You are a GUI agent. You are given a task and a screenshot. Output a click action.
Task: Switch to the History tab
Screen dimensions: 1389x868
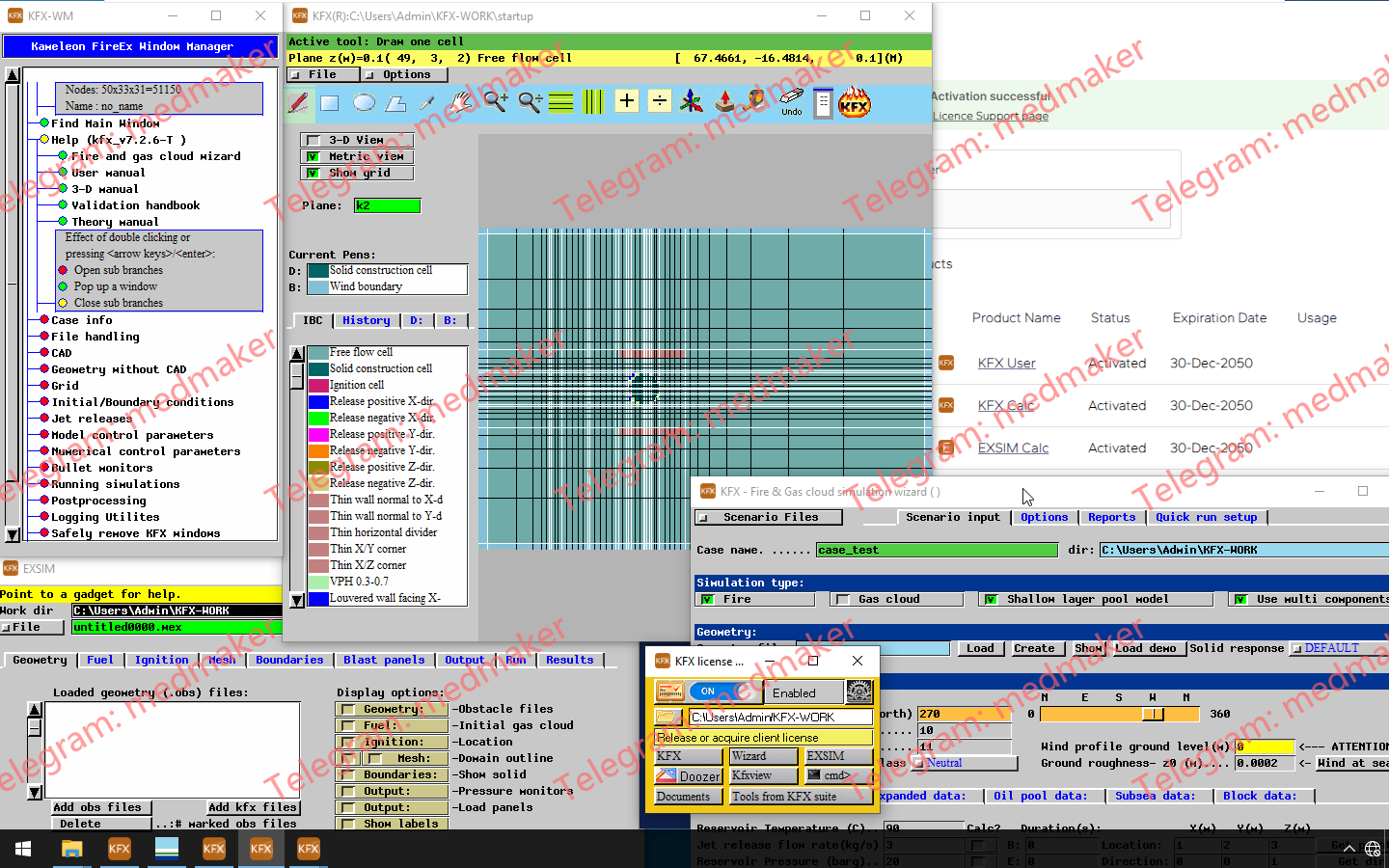[367, 320]
